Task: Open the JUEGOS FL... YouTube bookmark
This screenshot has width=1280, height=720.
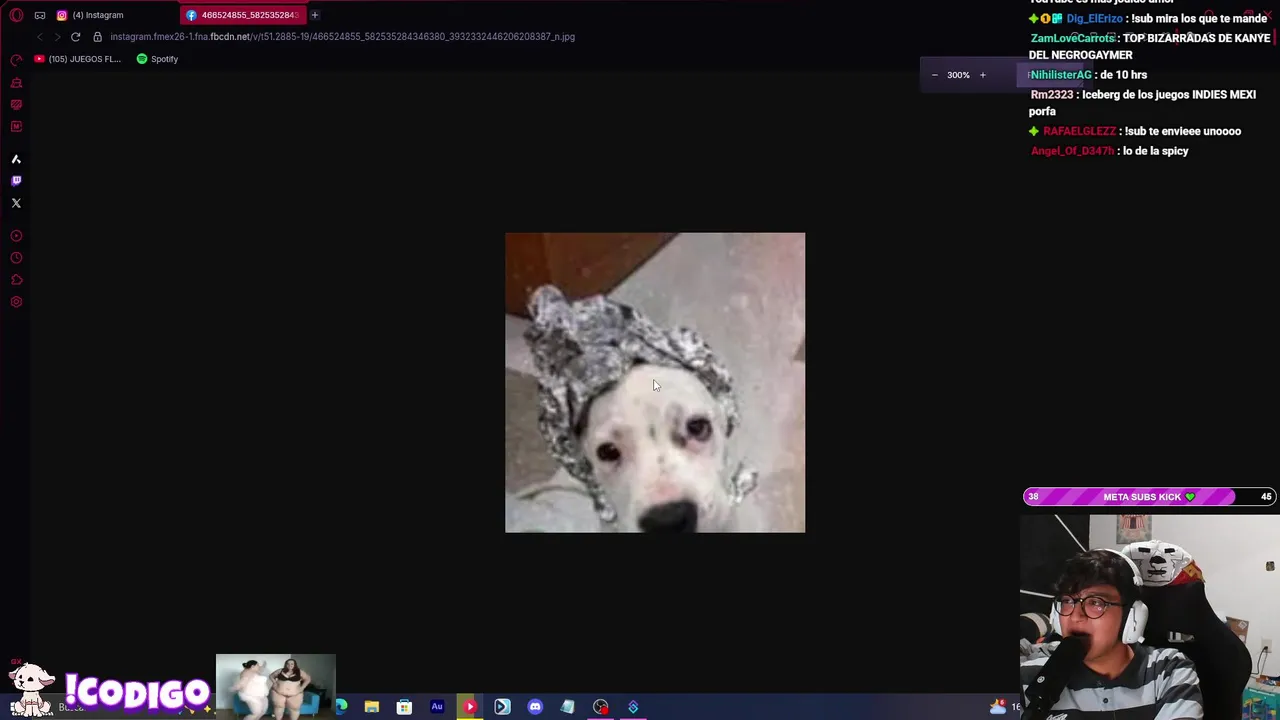Action: point(77,59)
